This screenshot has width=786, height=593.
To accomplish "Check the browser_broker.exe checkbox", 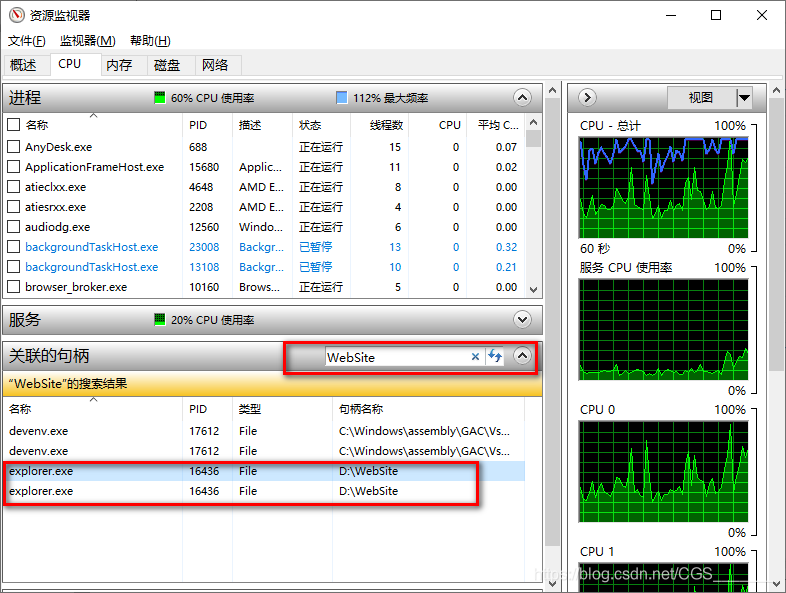I will [x=14, y=287].
